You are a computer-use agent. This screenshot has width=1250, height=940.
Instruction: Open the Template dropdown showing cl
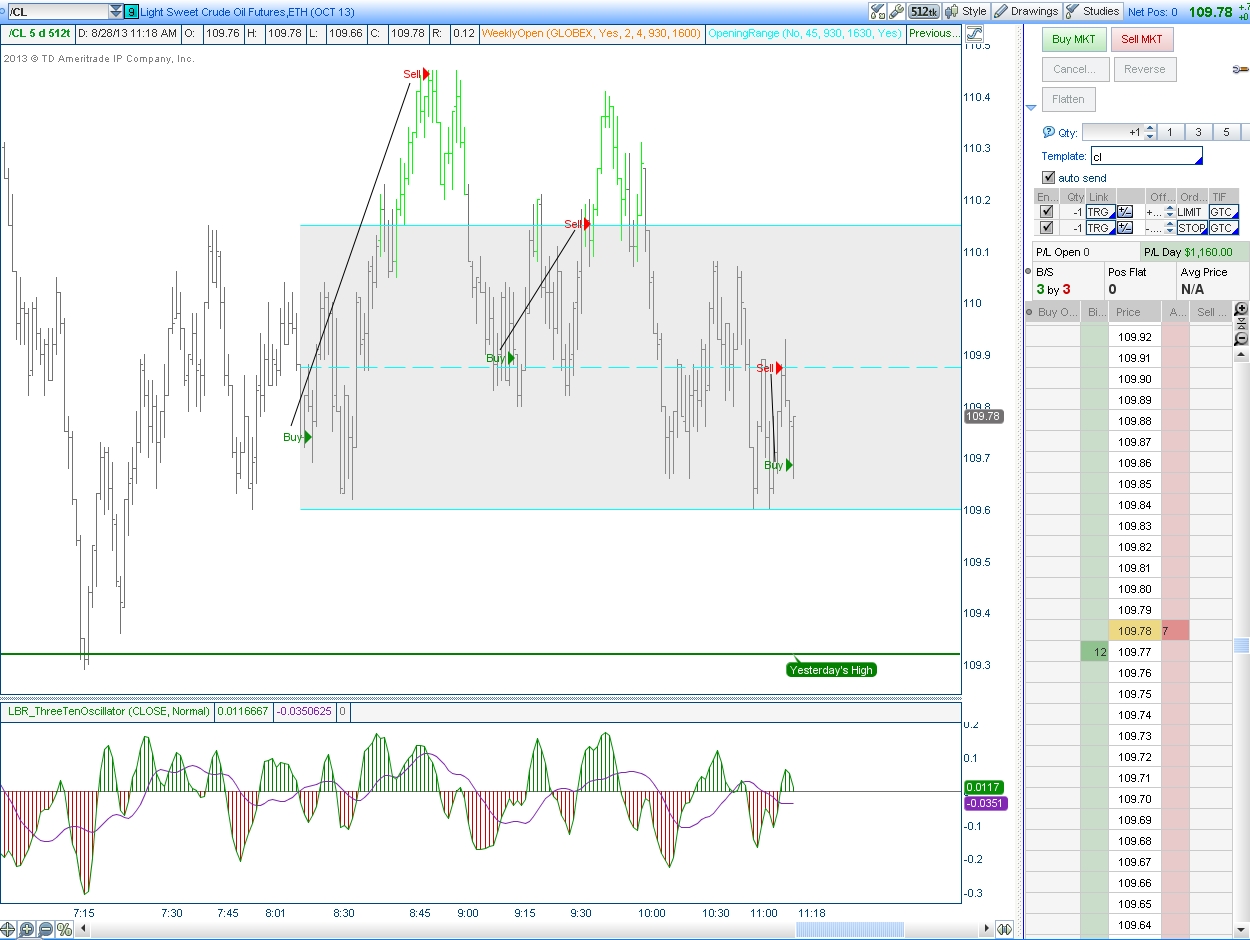[x=1146, y=156]
